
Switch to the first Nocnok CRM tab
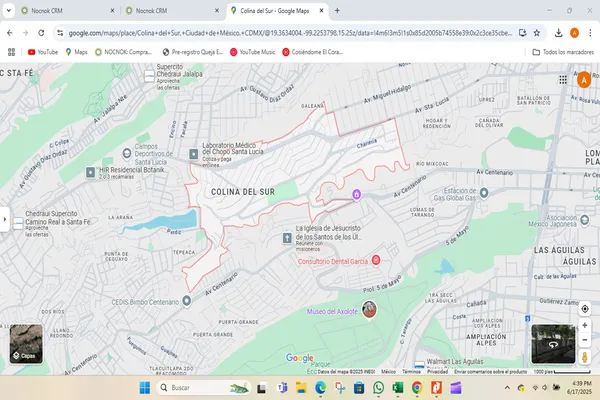point(67,11)
